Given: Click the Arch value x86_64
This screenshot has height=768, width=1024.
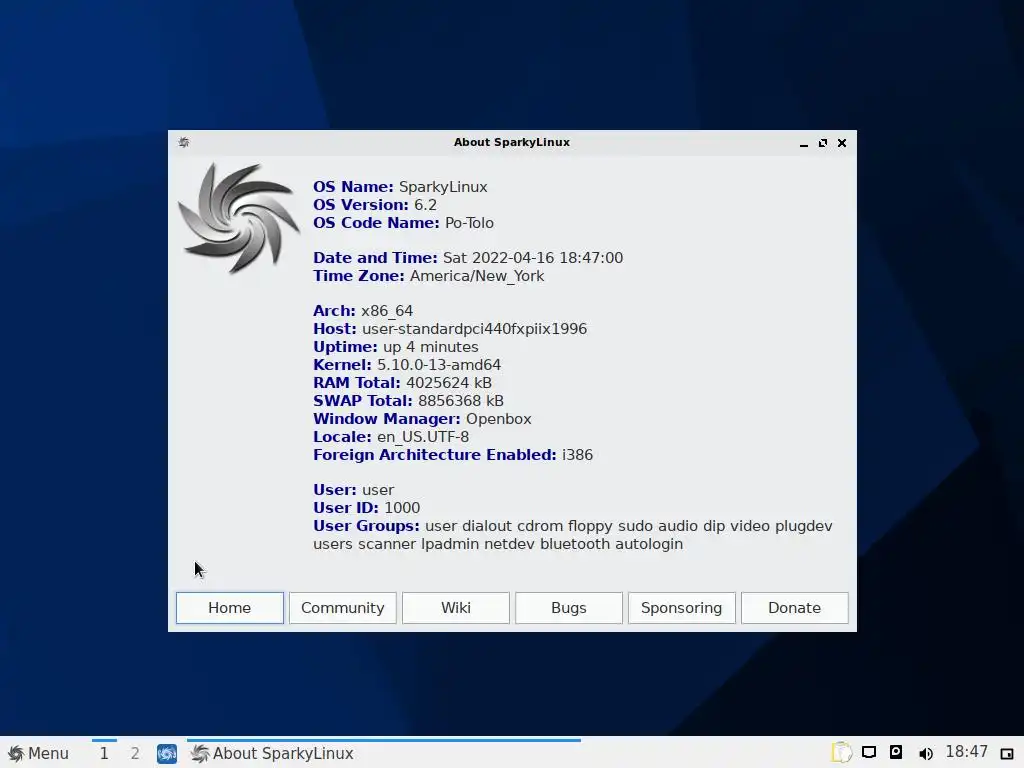Looking at the screenshot, I should coord(387,311).
